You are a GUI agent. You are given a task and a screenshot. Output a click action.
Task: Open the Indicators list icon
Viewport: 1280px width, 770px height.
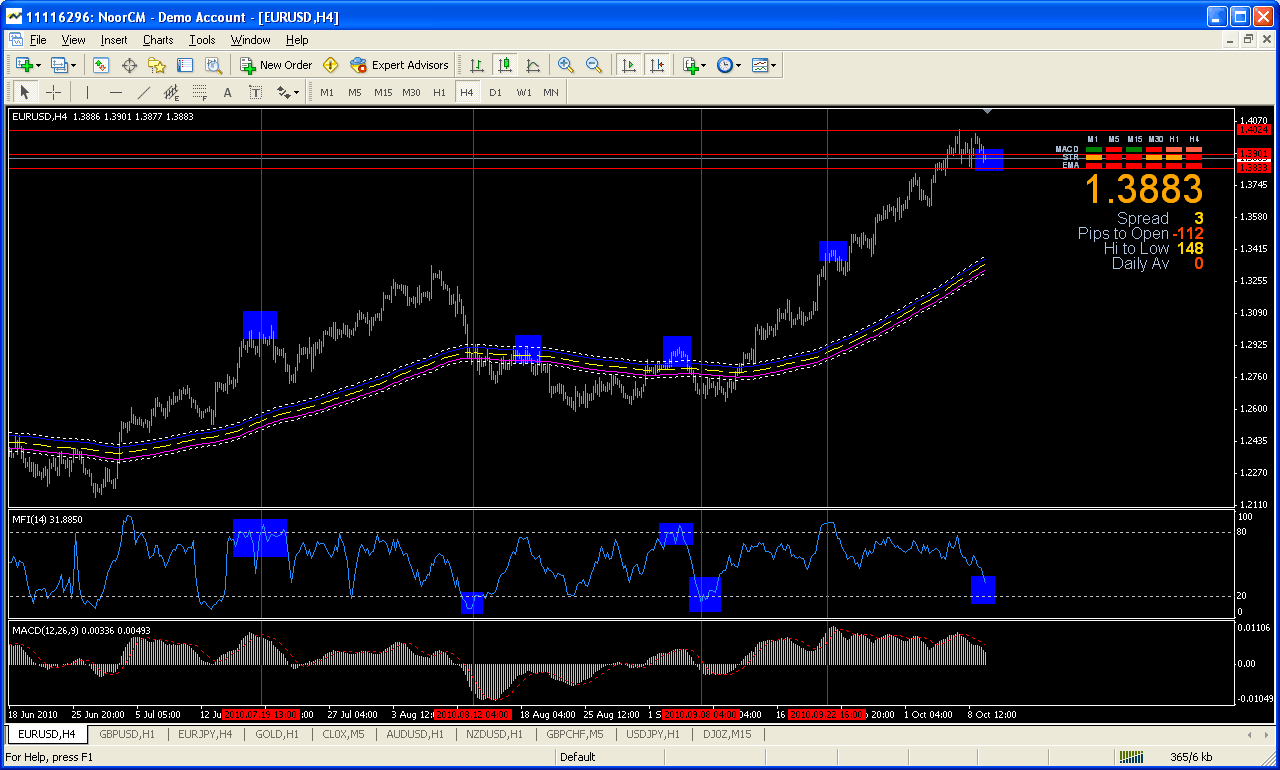(x=690, y=65)
